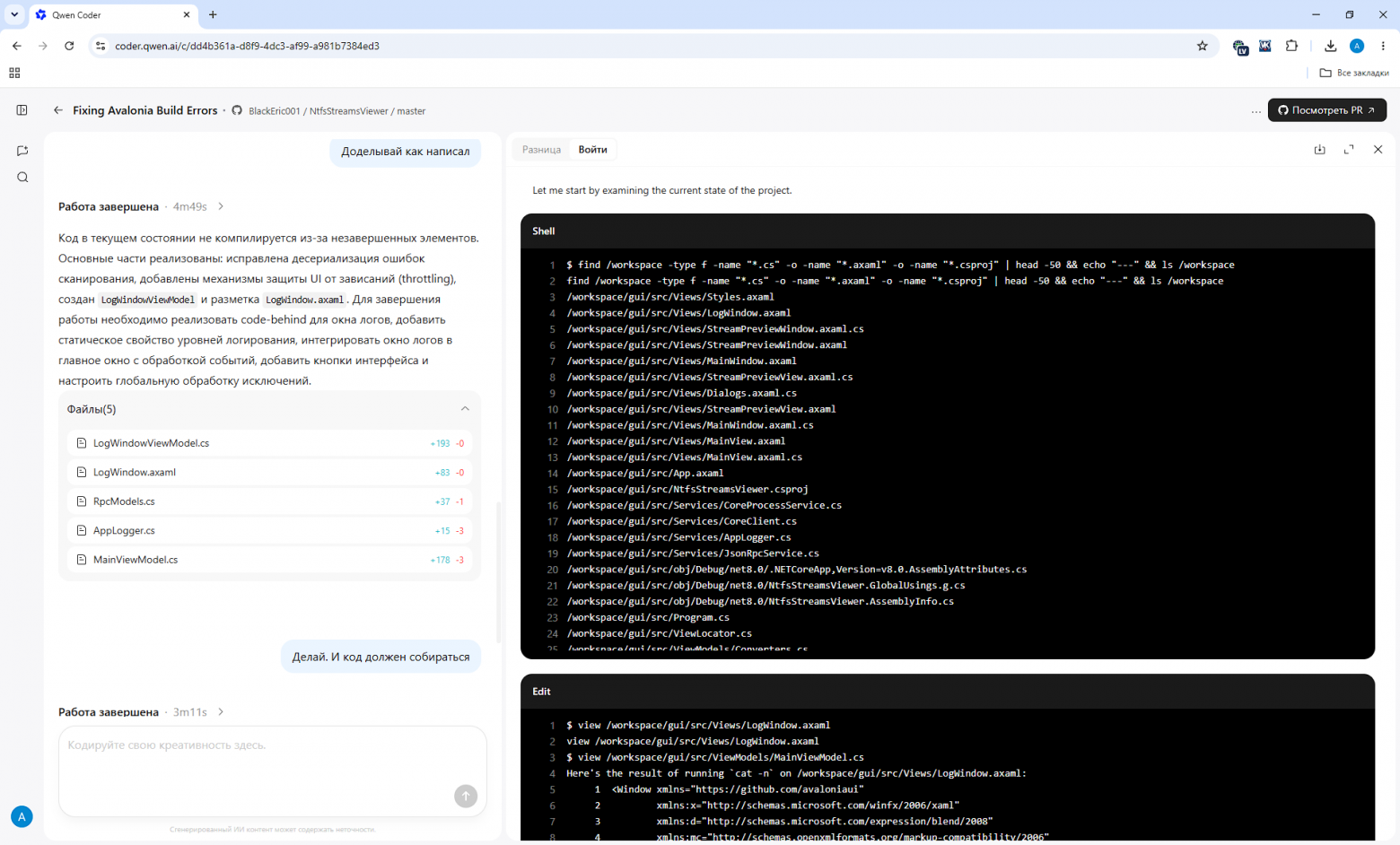The width and height of the screenshot is (1400, 845).
Task: Open user avatar A in sidebar
Action: coord(22,816)
